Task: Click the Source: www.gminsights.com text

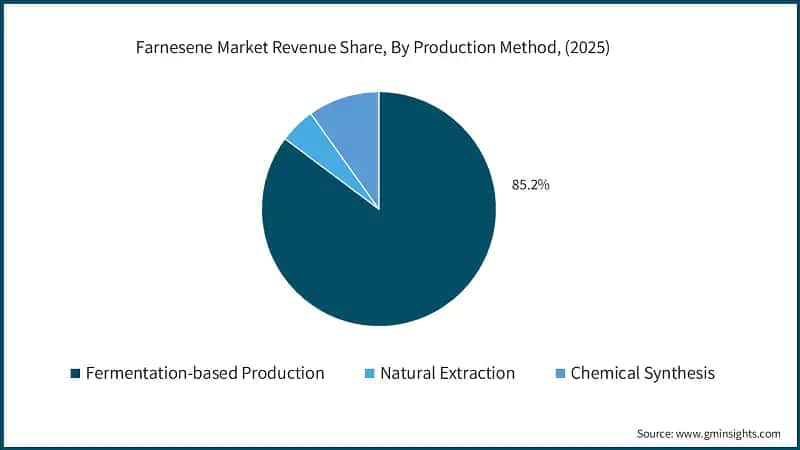Action: click(709, 434)
